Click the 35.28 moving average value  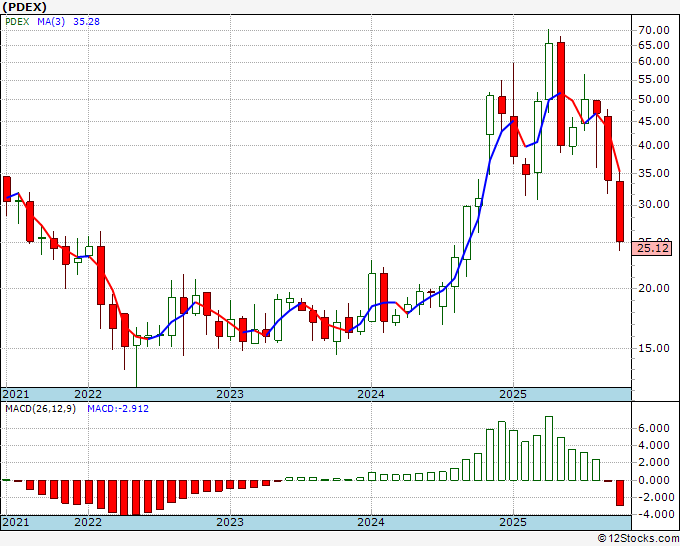tap(86, 21)
